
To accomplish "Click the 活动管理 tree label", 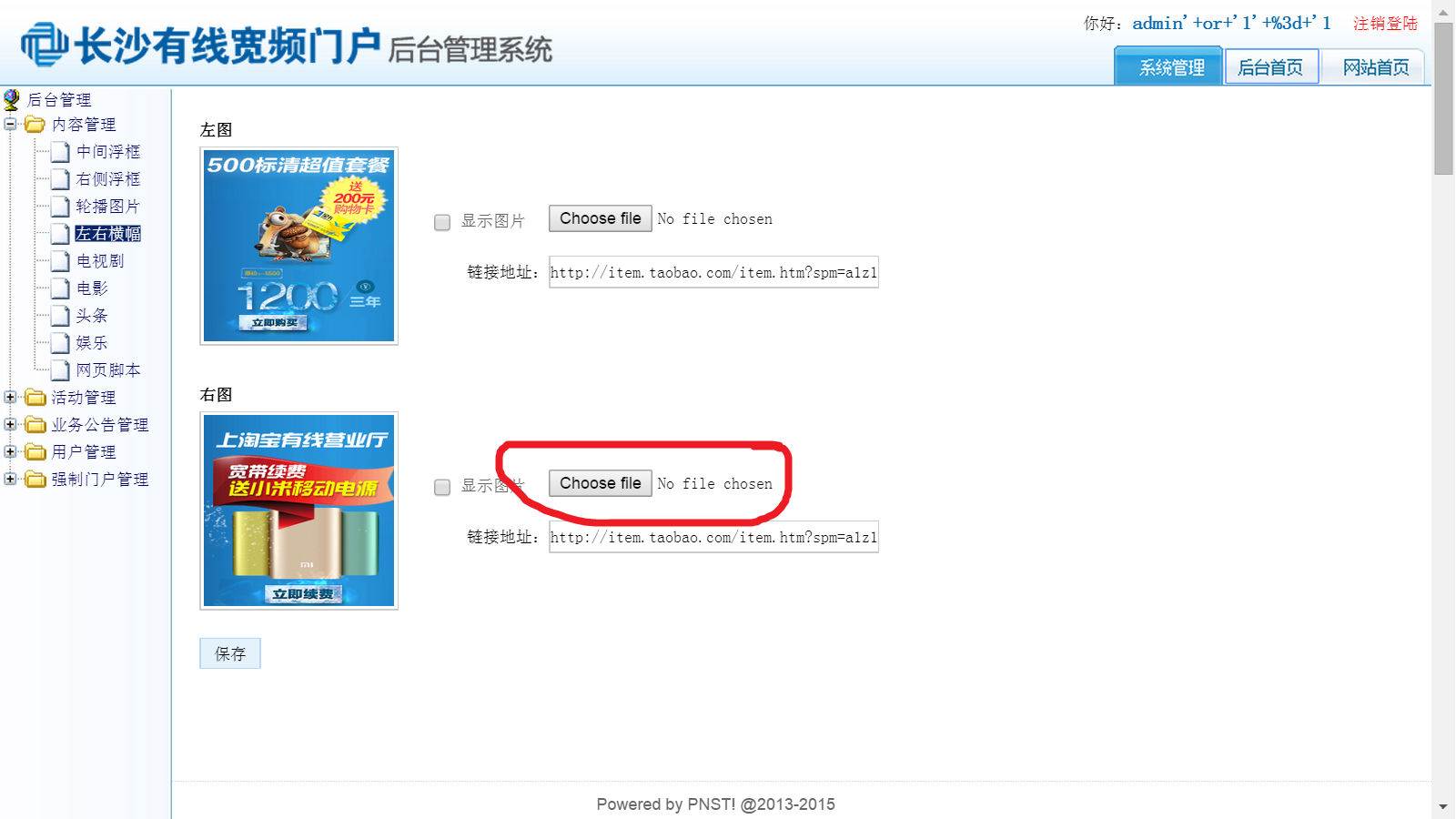I will point(84,398).
